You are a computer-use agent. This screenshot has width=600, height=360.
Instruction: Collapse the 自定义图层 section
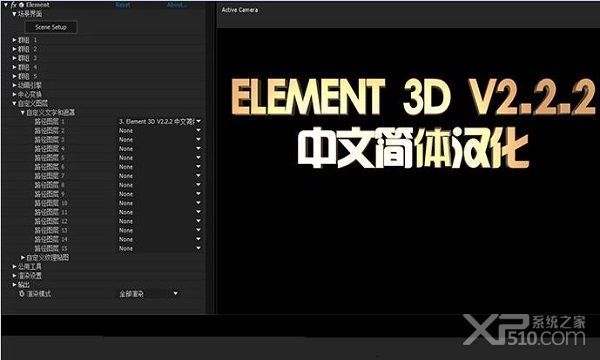[14, 103]
